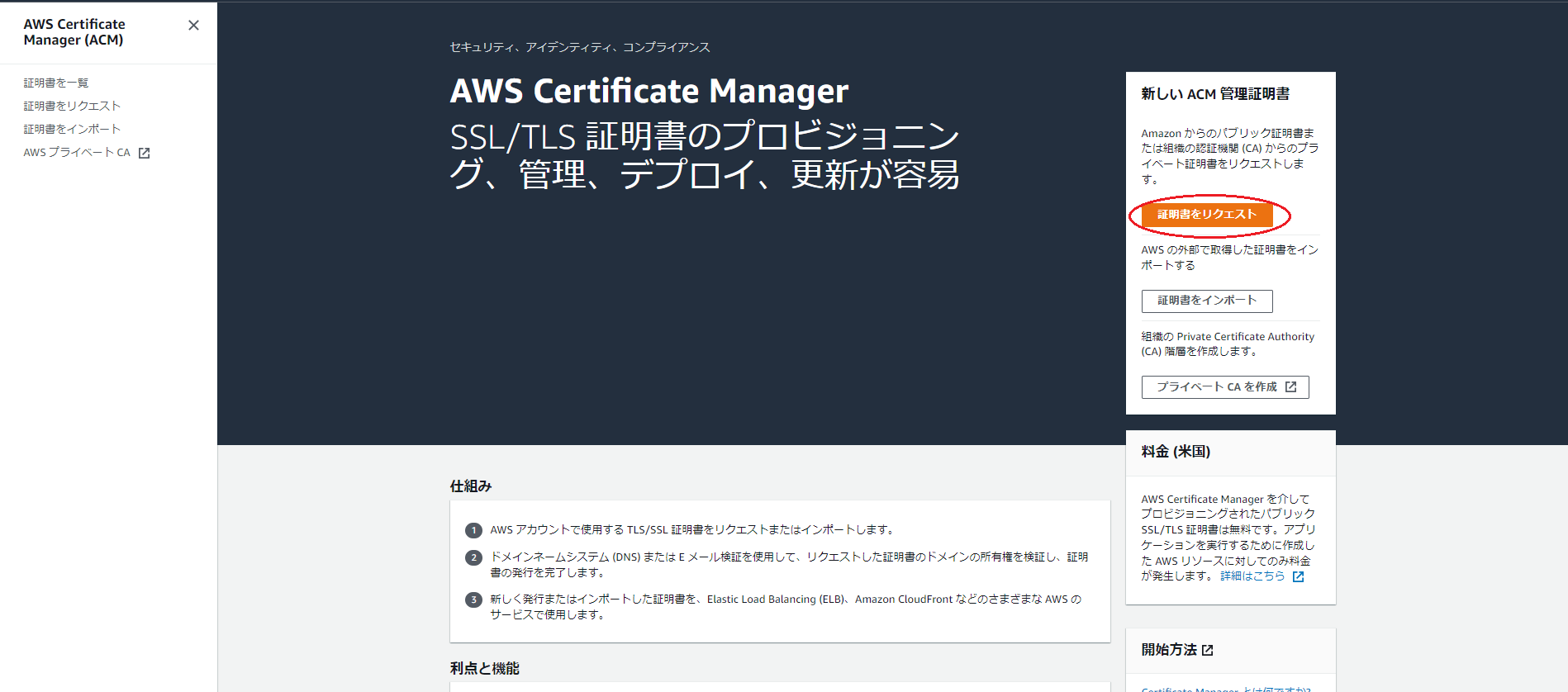Screen dimensions: 1568x692
Task: Click the orange 証明書をリクエスト button
Action: pos(1207,215)
